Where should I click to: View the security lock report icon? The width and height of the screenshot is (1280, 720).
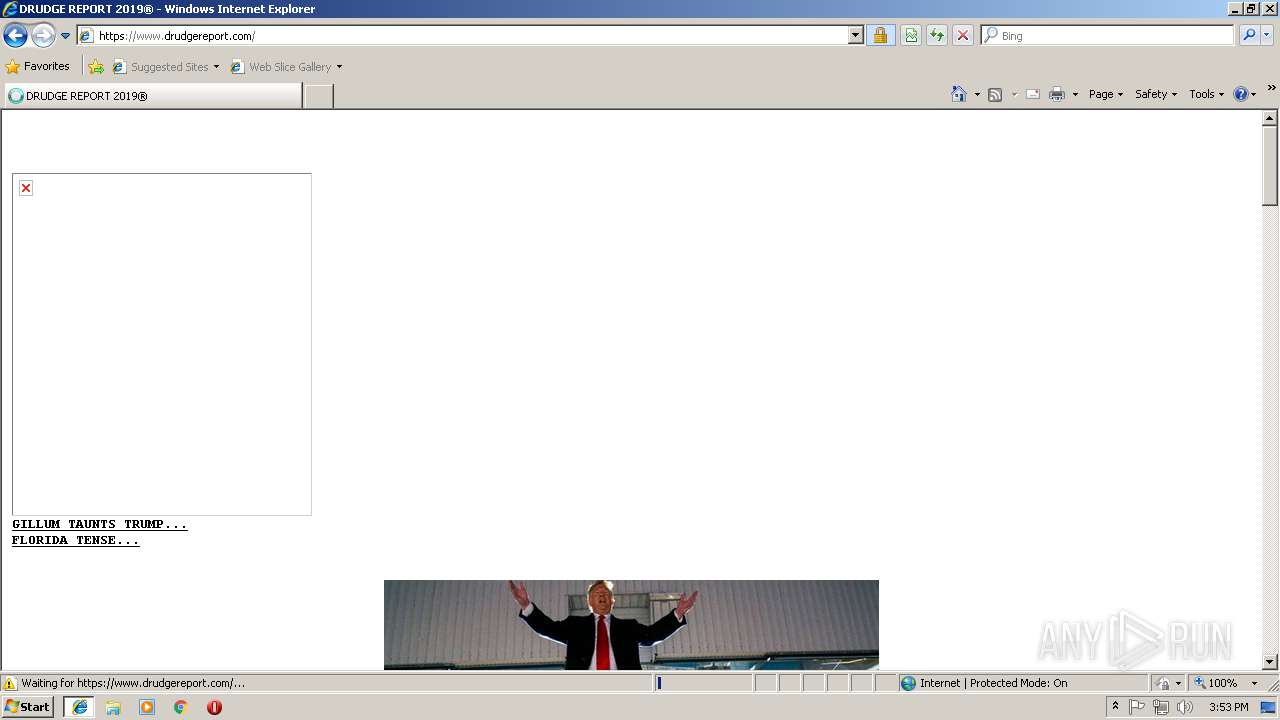point(880,36)
